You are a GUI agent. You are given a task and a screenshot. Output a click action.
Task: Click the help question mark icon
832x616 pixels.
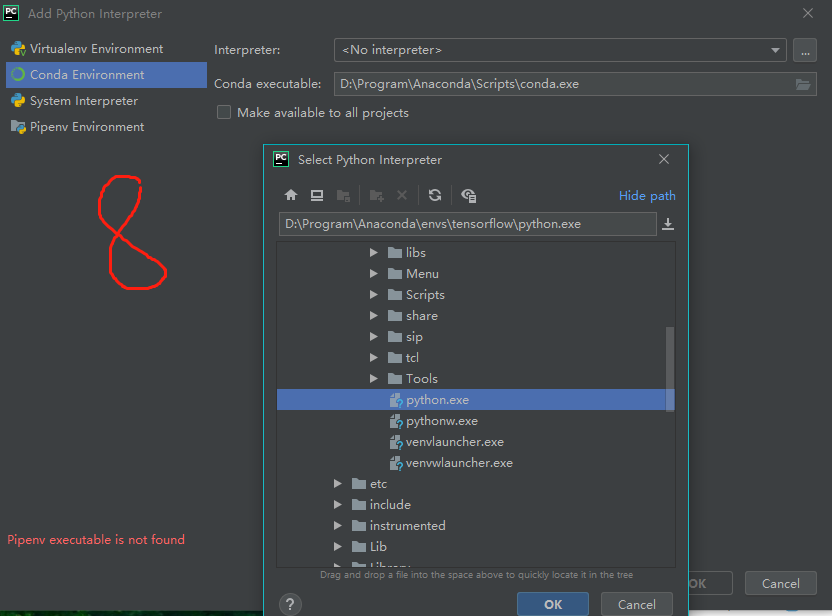pyautogui.click(x=290, y=603)
